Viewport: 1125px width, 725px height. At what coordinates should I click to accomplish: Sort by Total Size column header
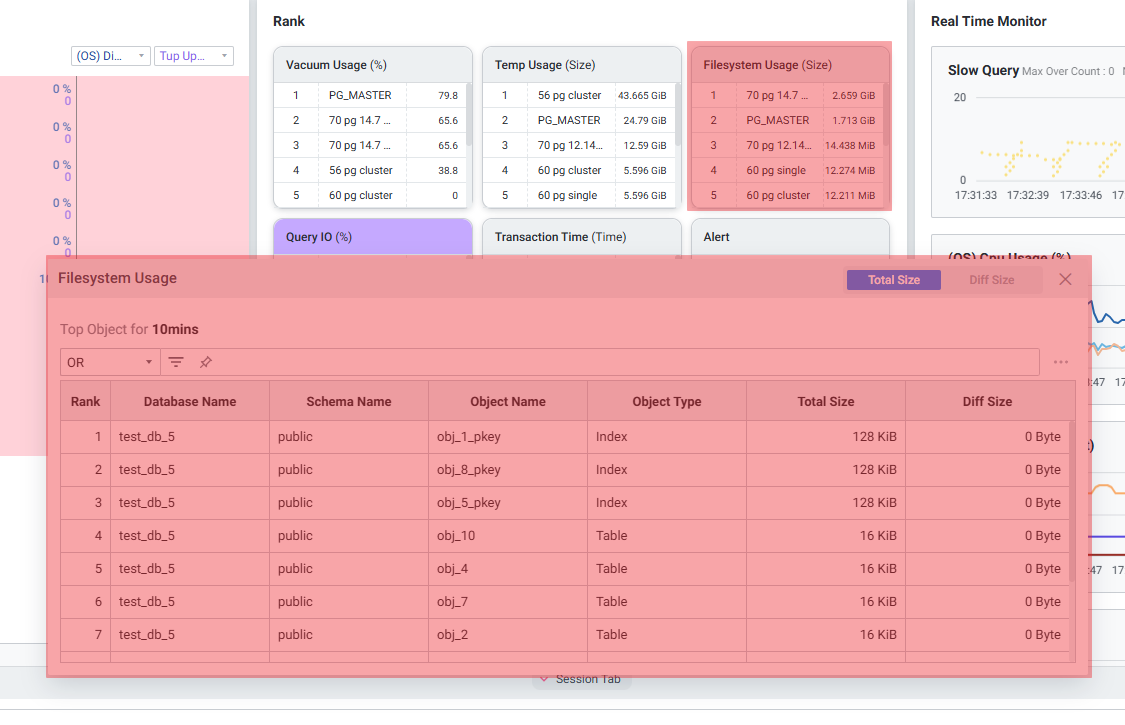pyautogui.click(x=825, y=401)
